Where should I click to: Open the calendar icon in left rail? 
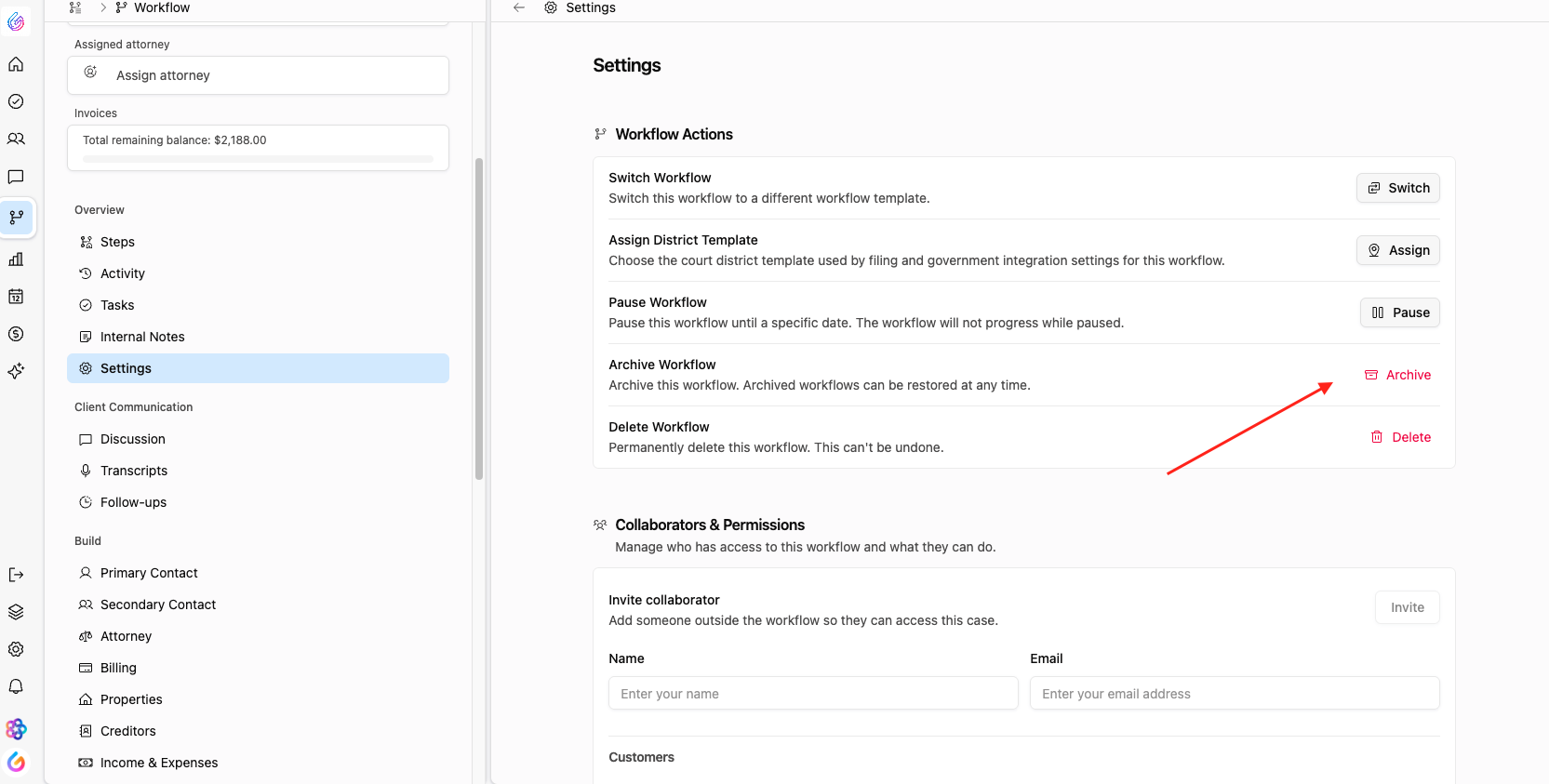point(16,297)
